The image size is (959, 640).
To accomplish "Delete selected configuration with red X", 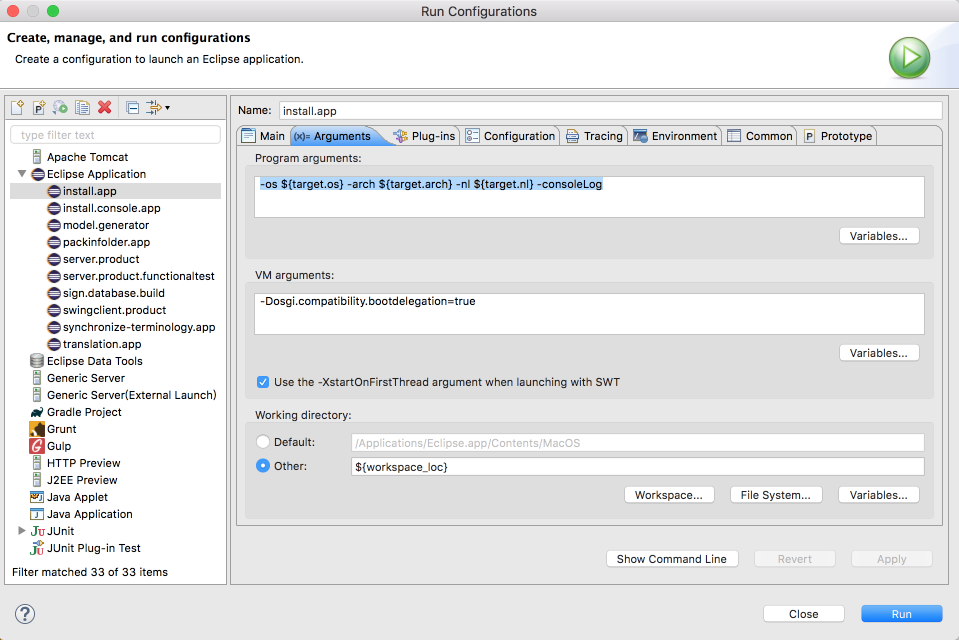I will (x=104, y=108).
